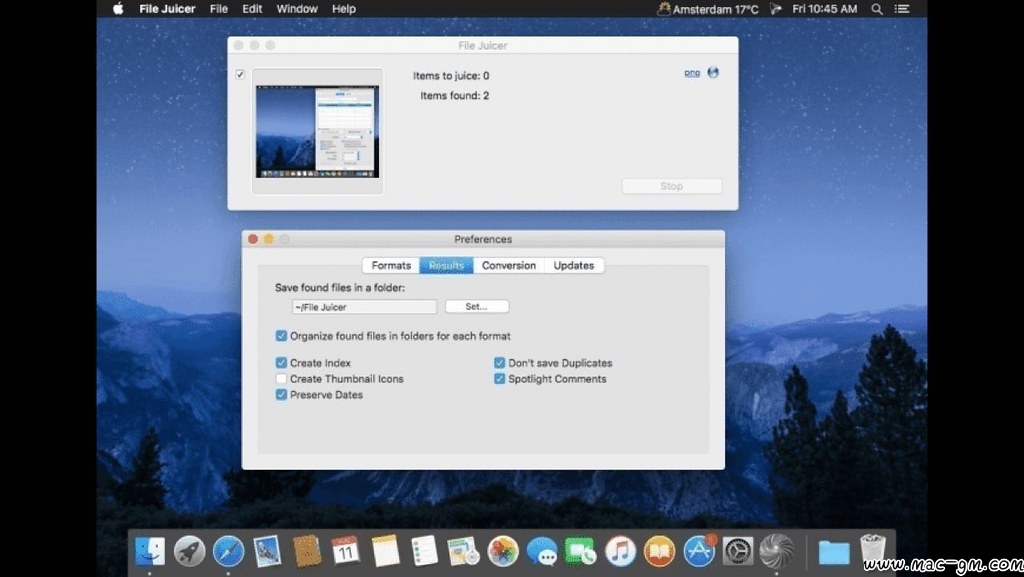The width and height of the screenshot is (1024, 577).
Task: Click the "Save found files in a folder:" label
Action: pyautogui.click(x=340, y=287)
